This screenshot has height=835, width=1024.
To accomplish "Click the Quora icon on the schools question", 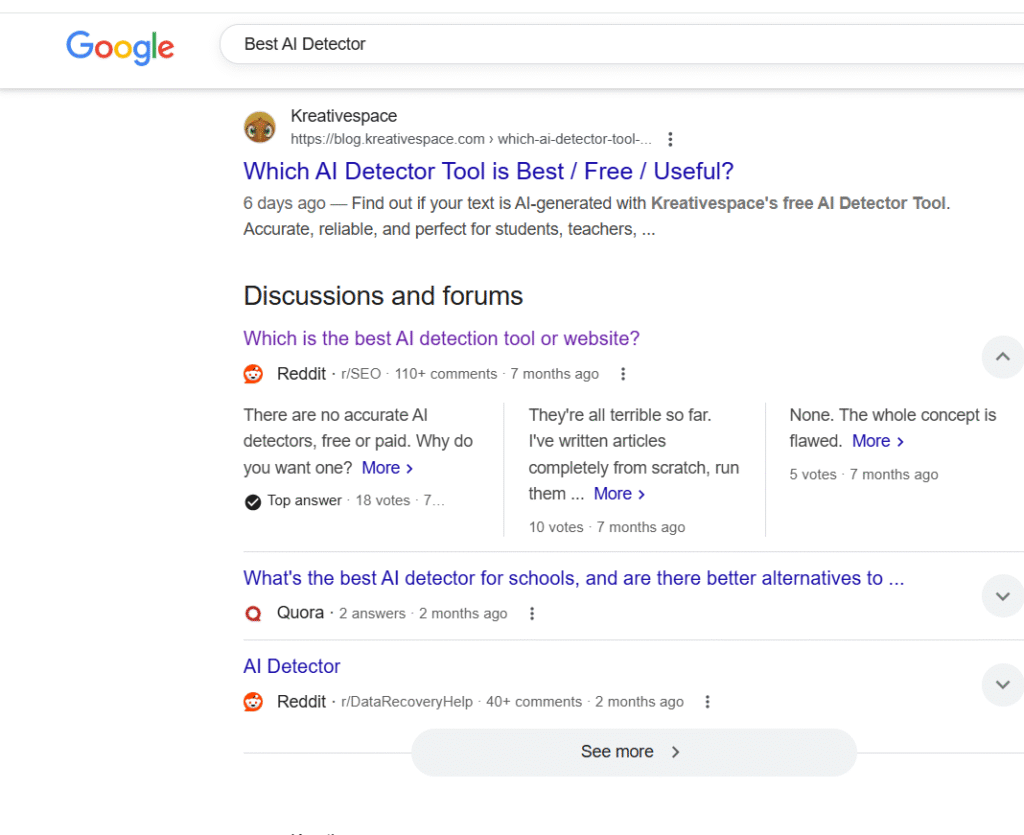I will 253,613.
